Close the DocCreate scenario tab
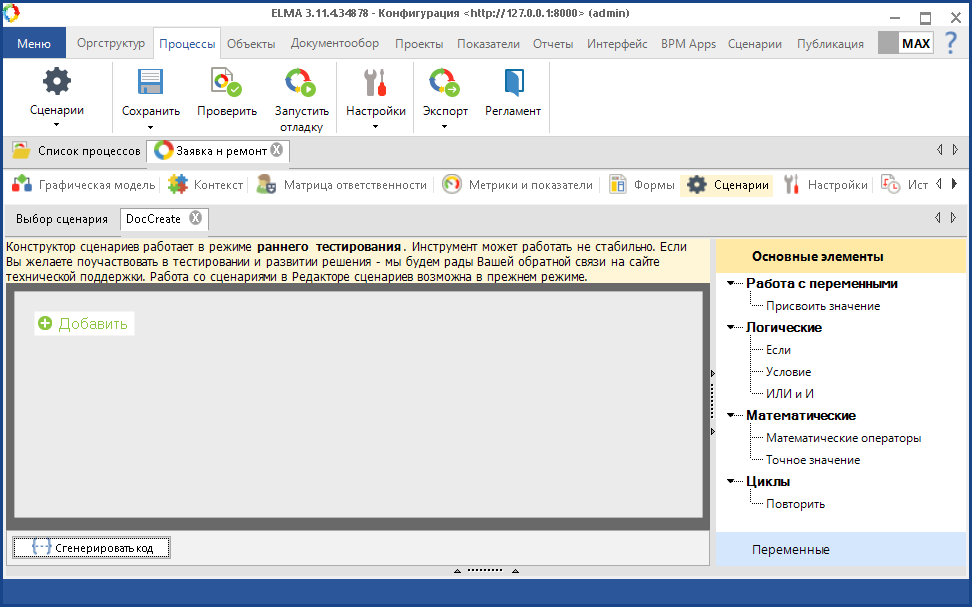 [195, 218]
